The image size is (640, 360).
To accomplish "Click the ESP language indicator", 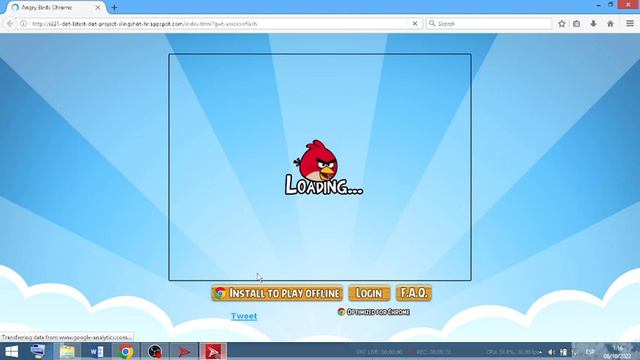I will 590,352.
